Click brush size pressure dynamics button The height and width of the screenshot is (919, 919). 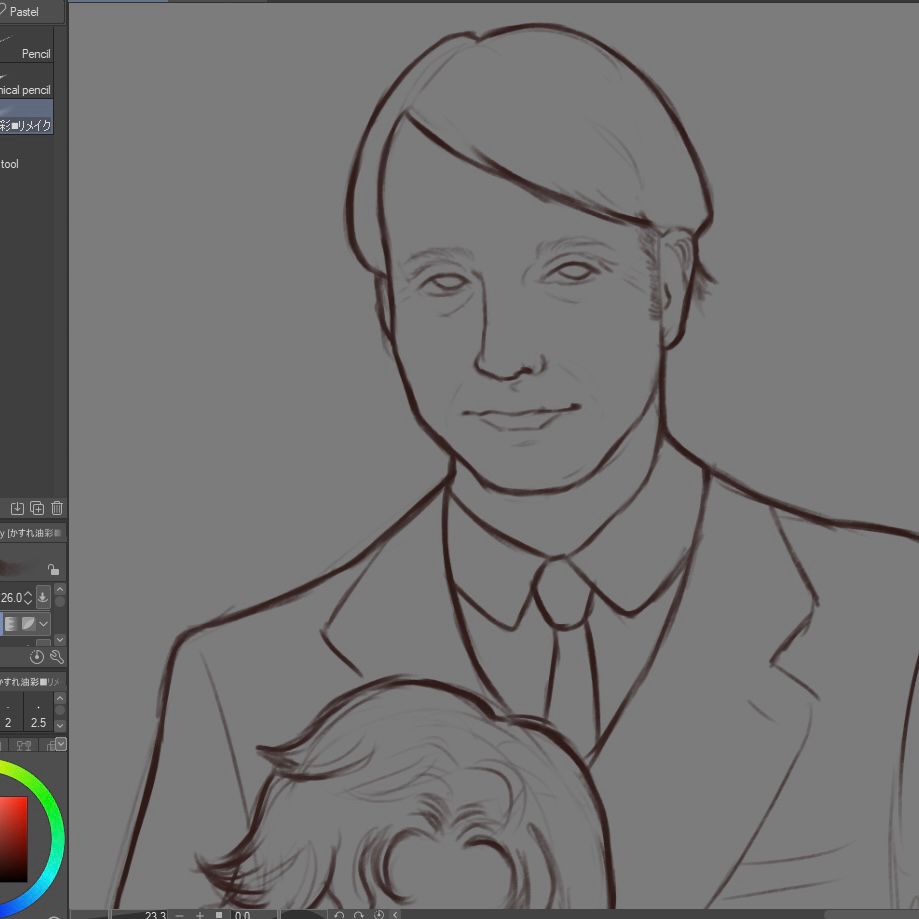tap(43, 597)
